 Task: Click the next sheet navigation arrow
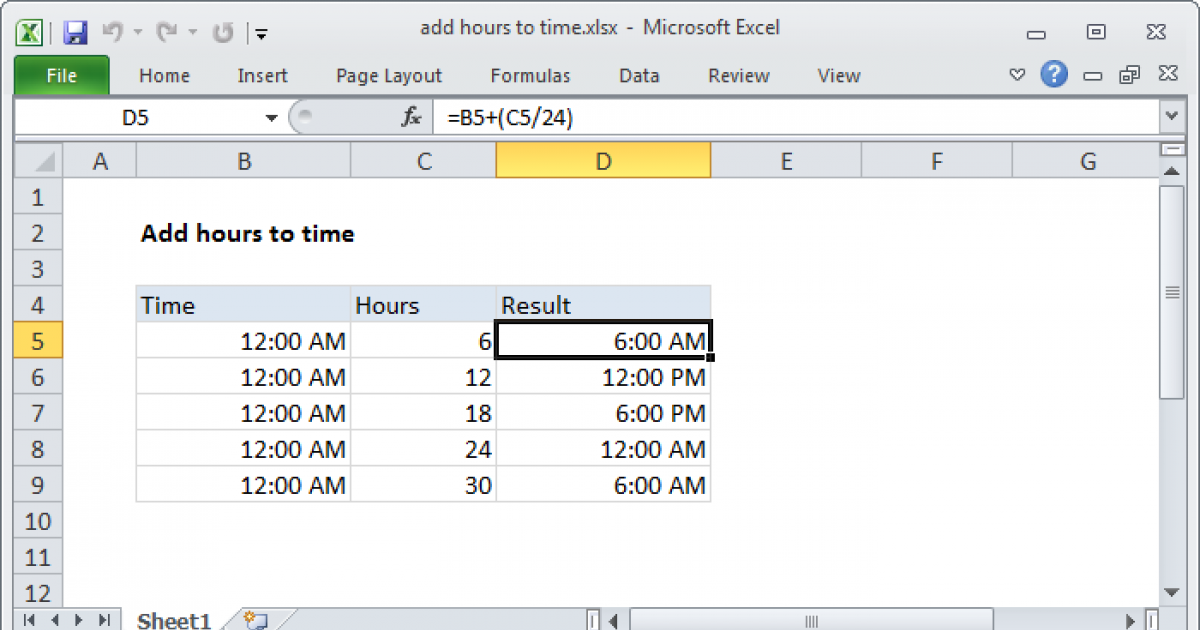pos(77,620)
